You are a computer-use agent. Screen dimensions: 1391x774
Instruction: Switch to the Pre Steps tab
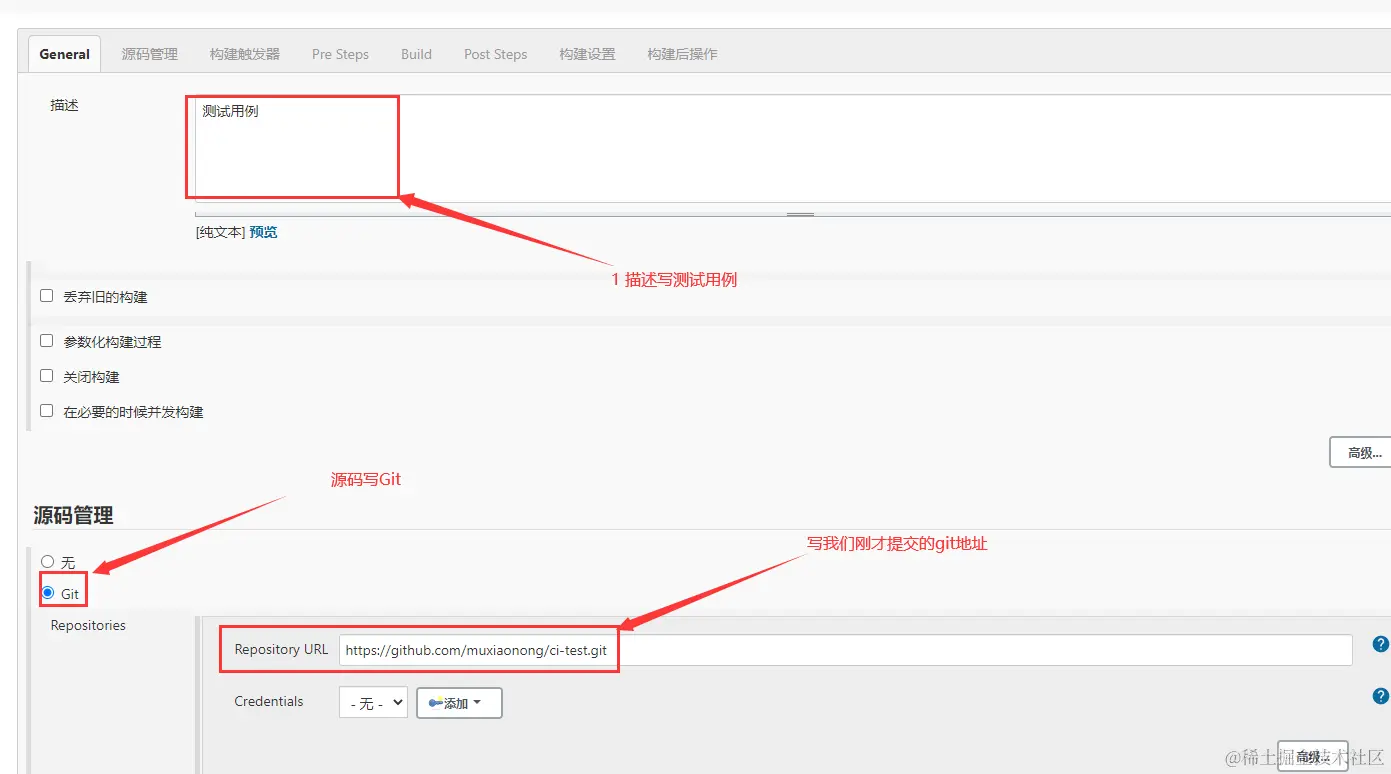click(x=340, y=54)
